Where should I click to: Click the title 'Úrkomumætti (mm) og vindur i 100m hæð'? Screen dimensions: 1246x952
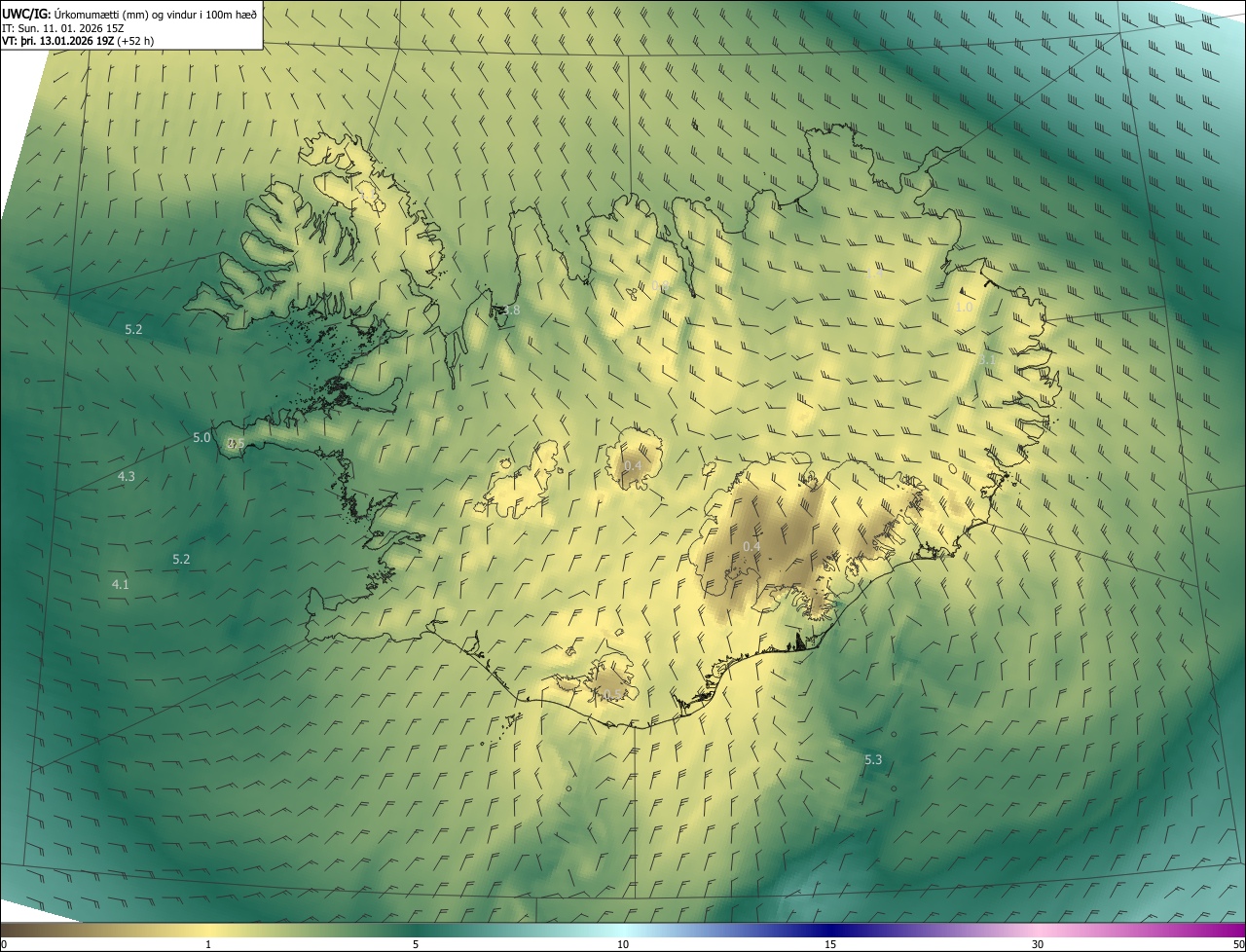156,14
